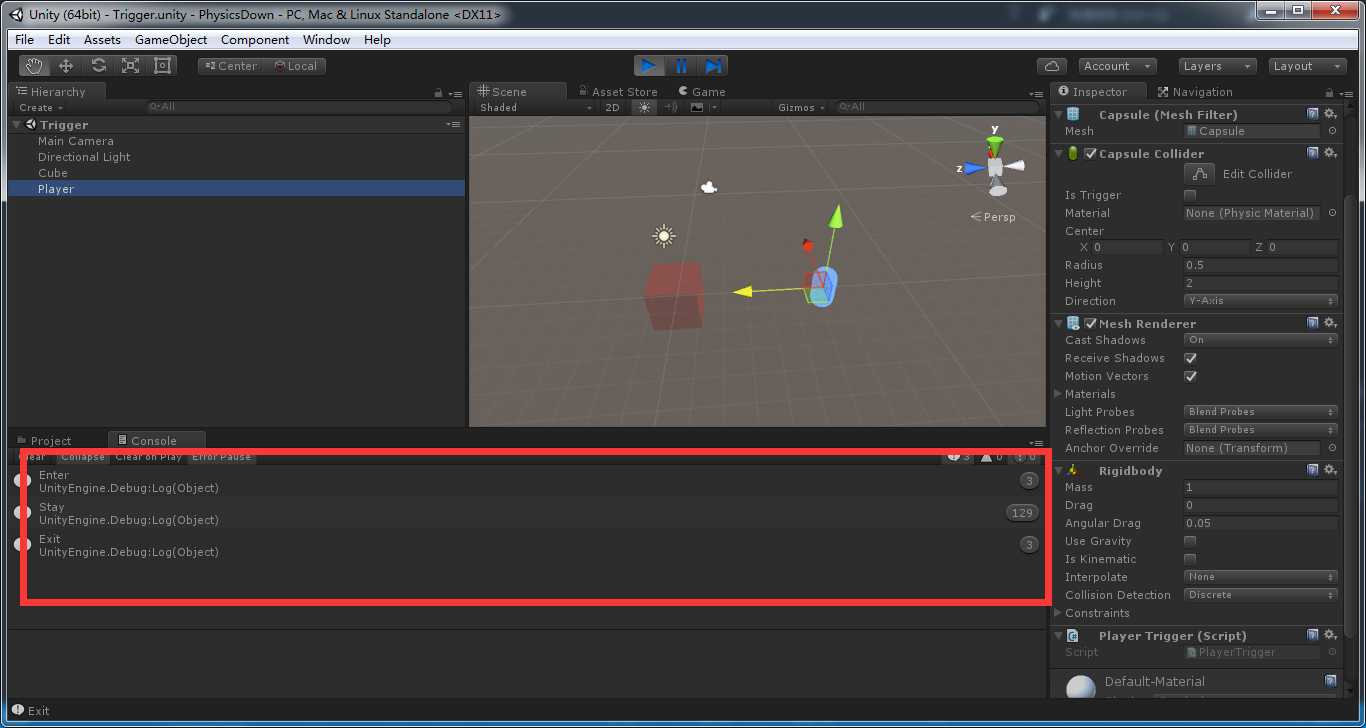Open Hierarchy panel options menu
This screenshot has width=1366, height=728.
coord(454,93)
